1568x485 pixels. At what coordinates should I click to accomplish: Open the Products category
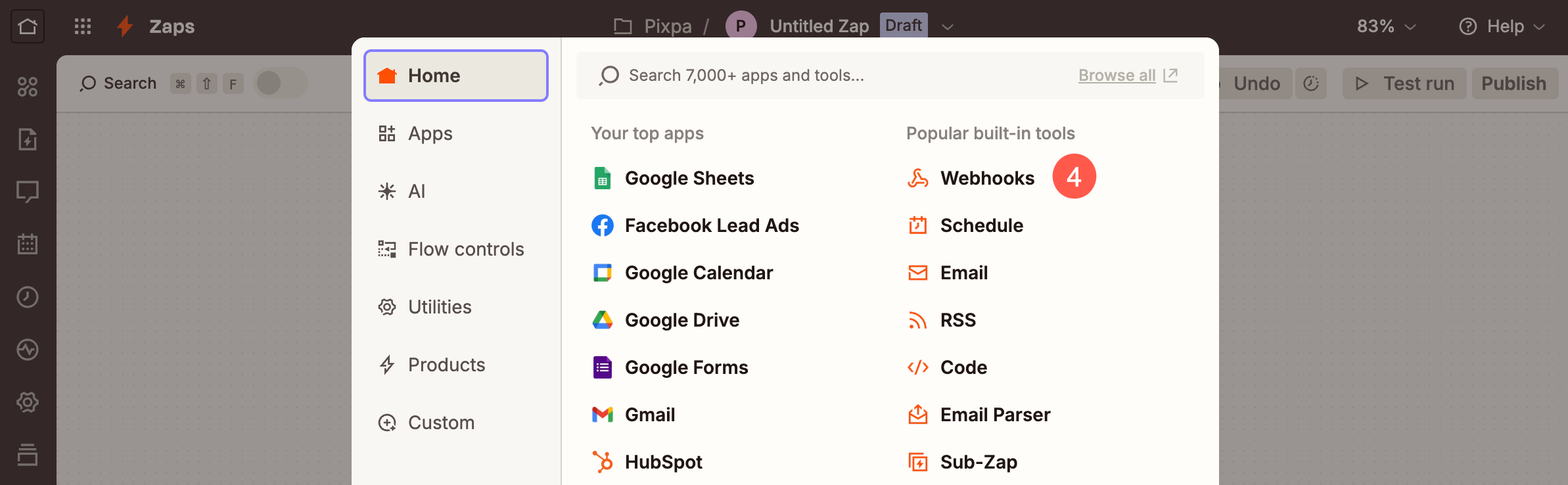[456, 365]
